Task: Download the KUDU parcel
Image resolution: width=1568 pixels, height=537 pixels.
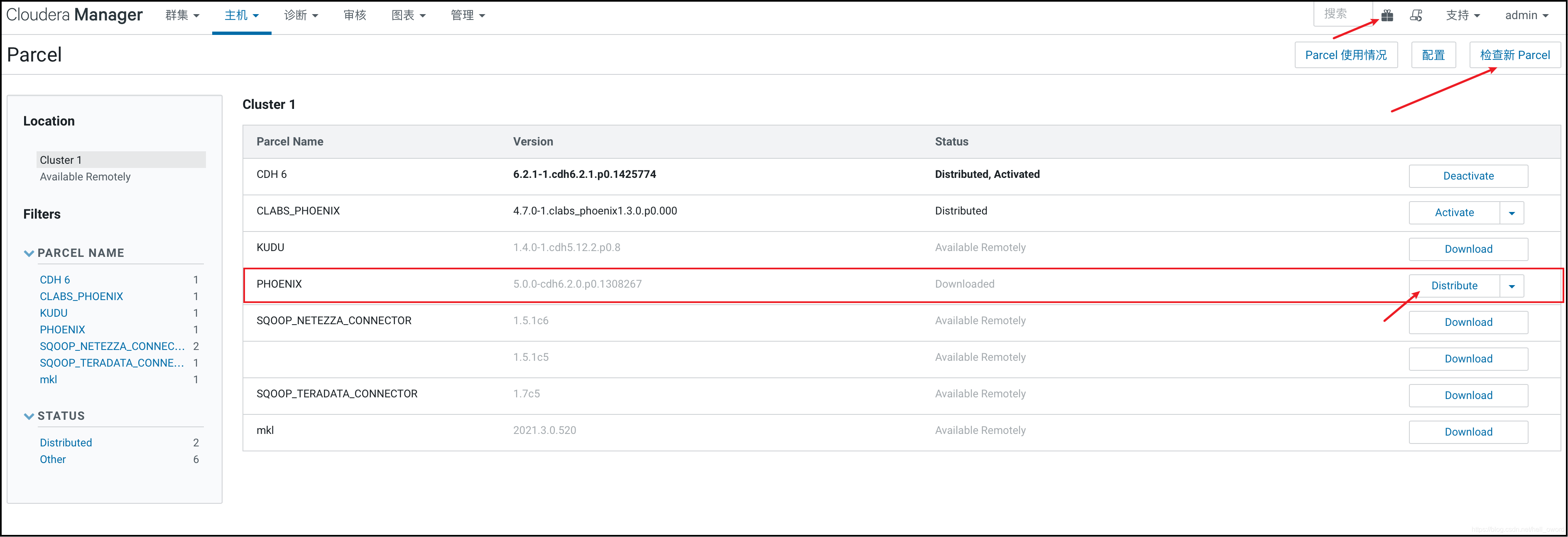Action: coord(1468,249)
